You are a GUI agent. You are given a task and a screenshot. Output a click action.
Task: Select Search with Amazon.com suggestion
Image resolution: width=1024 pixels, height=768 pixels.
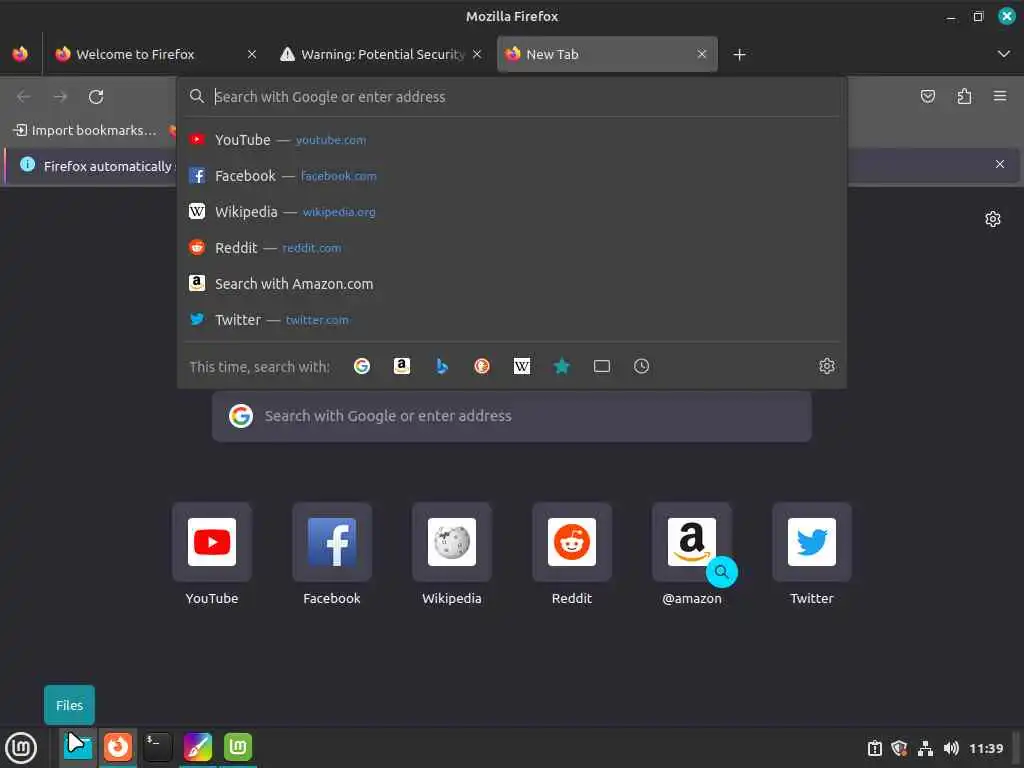pyautogui.click(x=512, y=283)
